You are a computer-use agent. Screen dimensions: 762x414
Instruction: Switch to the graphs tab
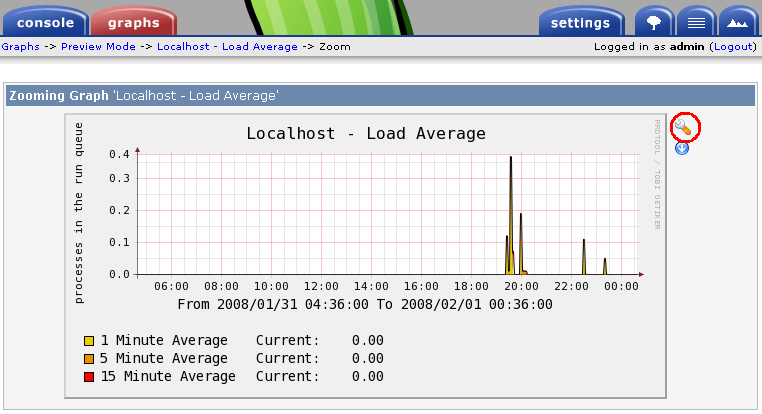pyautogui.click(x=133, y=22)
